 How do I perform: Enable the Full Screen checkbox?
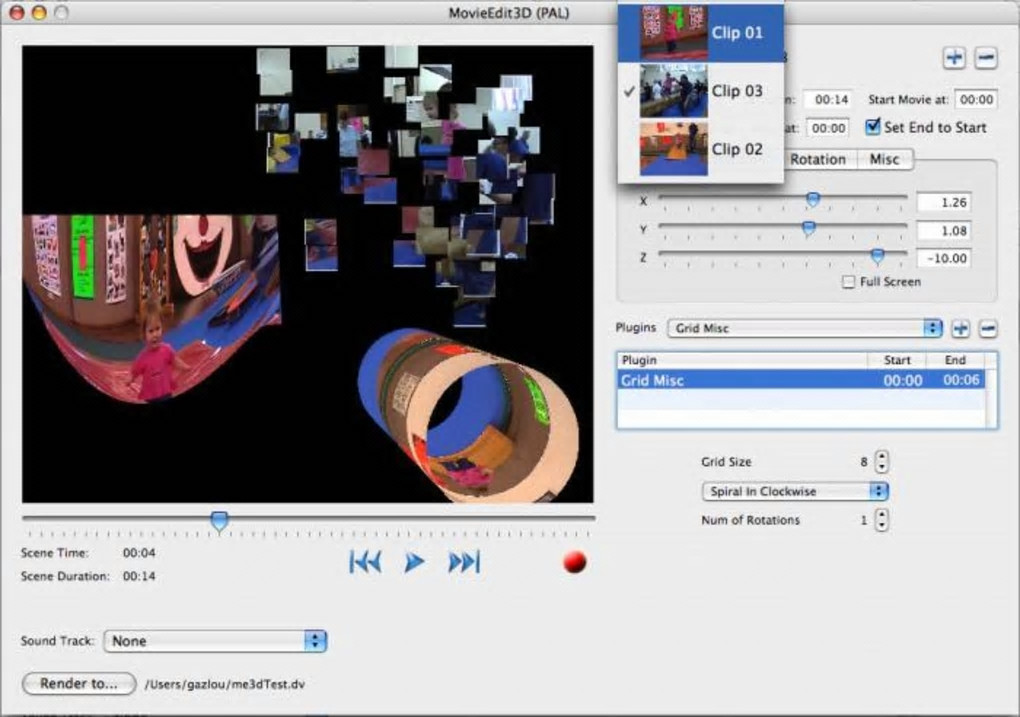(849, 282)
